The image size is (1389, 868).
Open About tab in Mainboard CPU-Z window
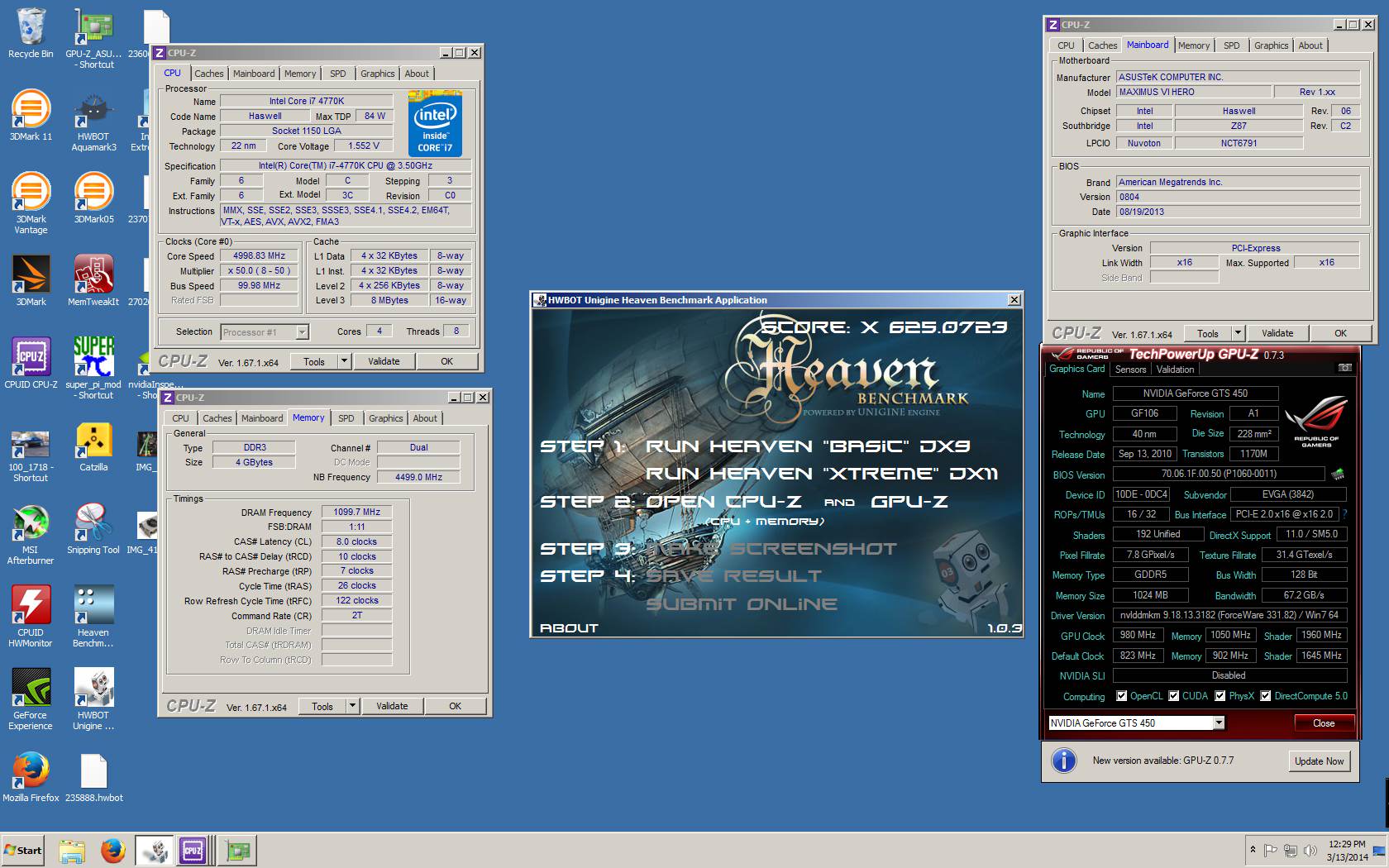point(1310,45)
